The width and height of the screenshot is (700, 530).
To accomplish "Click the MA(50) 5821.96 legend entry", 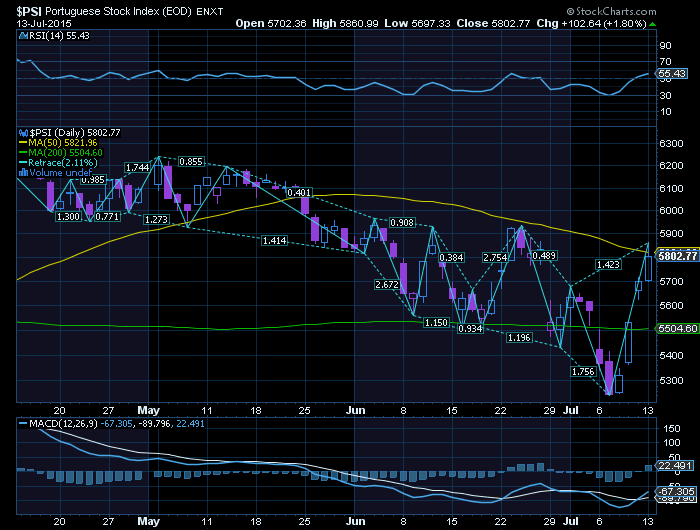I will click(x=58, y=143).
